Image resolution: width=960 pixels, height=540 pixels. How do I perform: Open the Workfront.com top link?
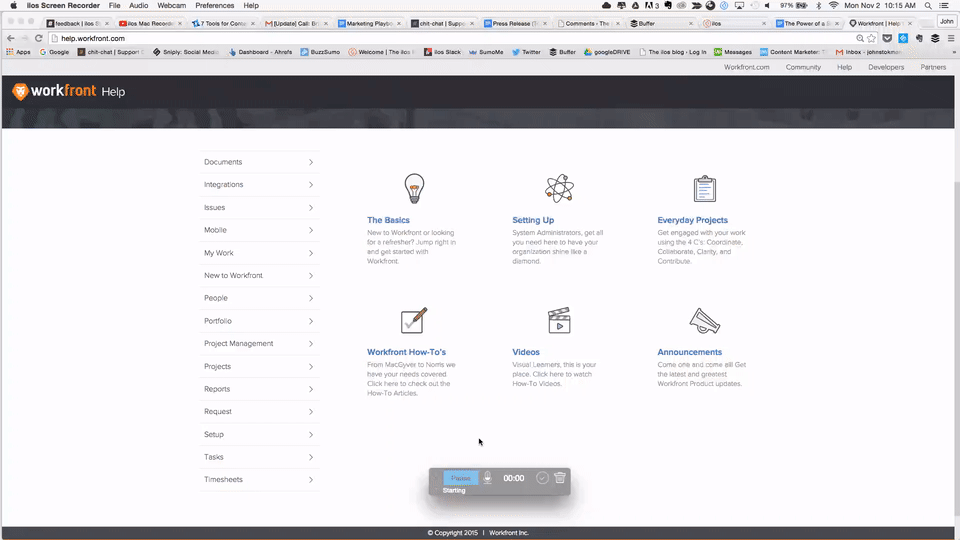(746, 67)
